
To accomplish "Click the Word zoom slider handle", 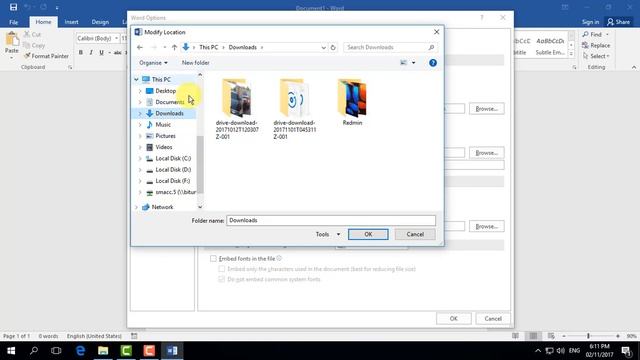I will 588,336.
